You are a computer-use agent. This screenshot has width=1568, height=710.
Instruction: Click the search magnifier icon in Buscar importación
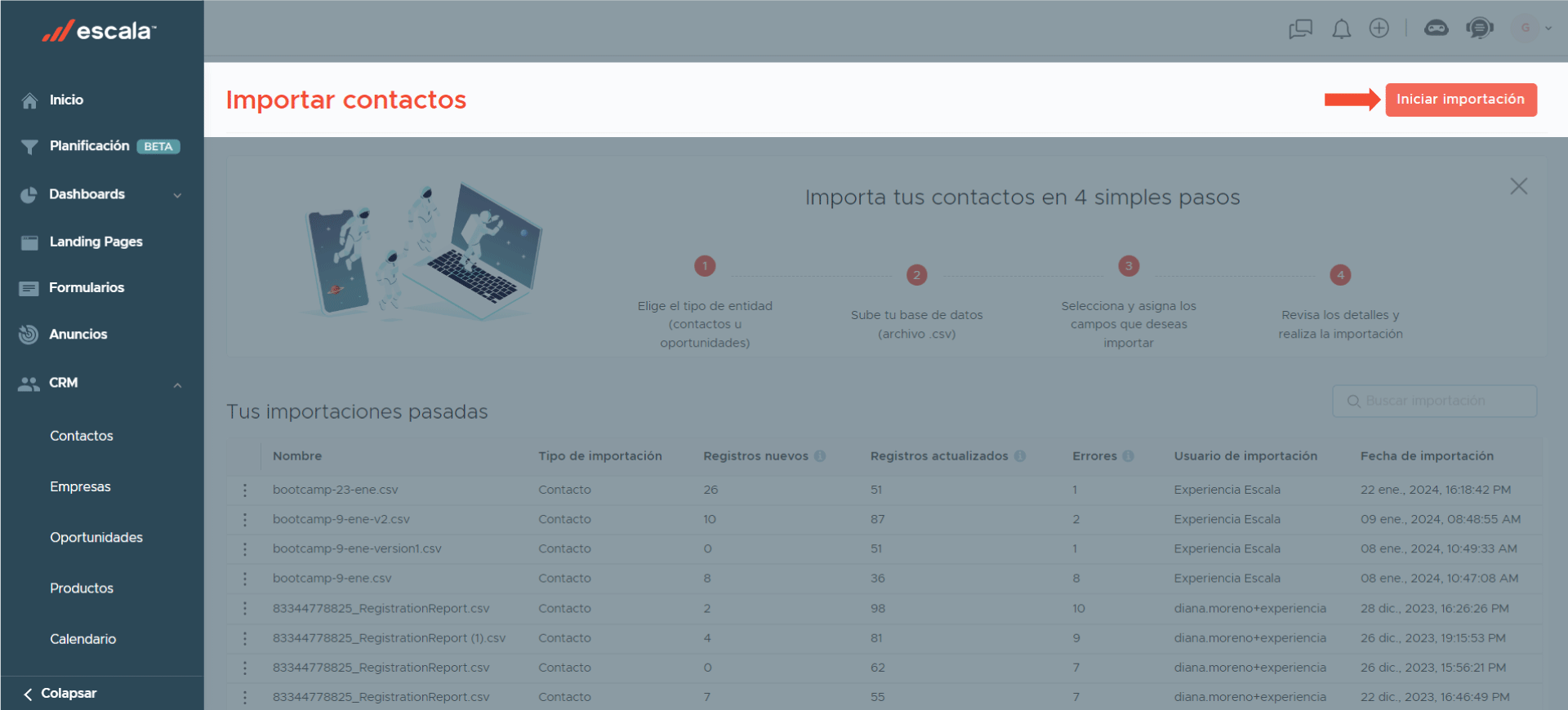(1353, 402)
